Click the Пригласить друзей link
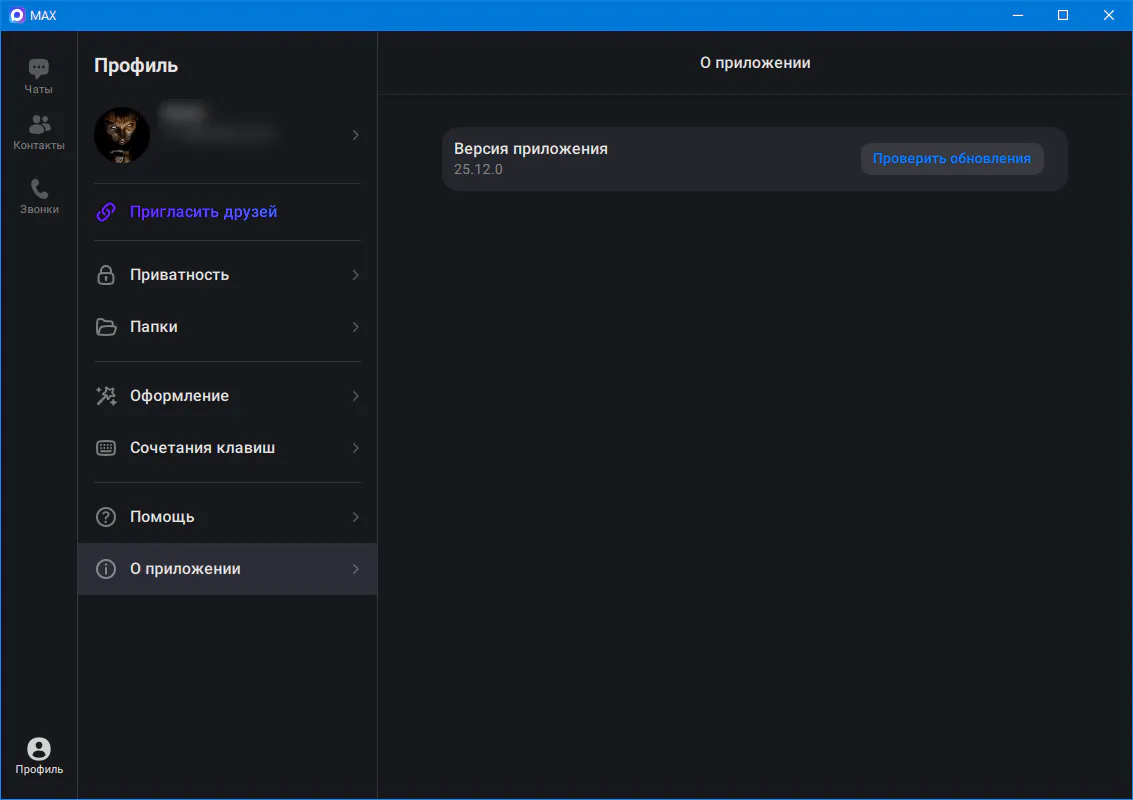The width and height of the screenshot is (1133, 800). point(203,212)
